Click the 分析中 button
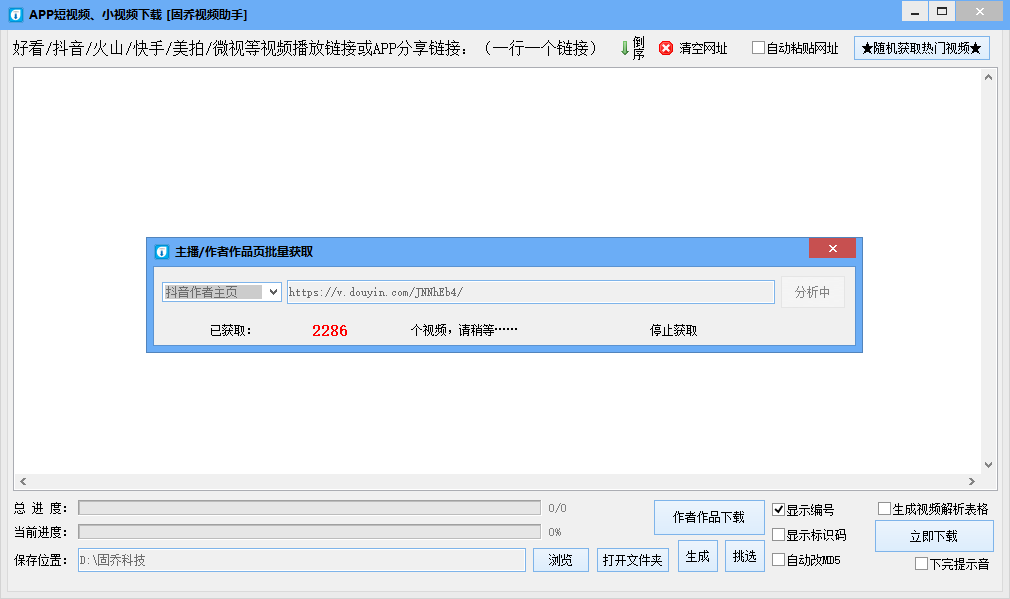 [x=812, y=292]
